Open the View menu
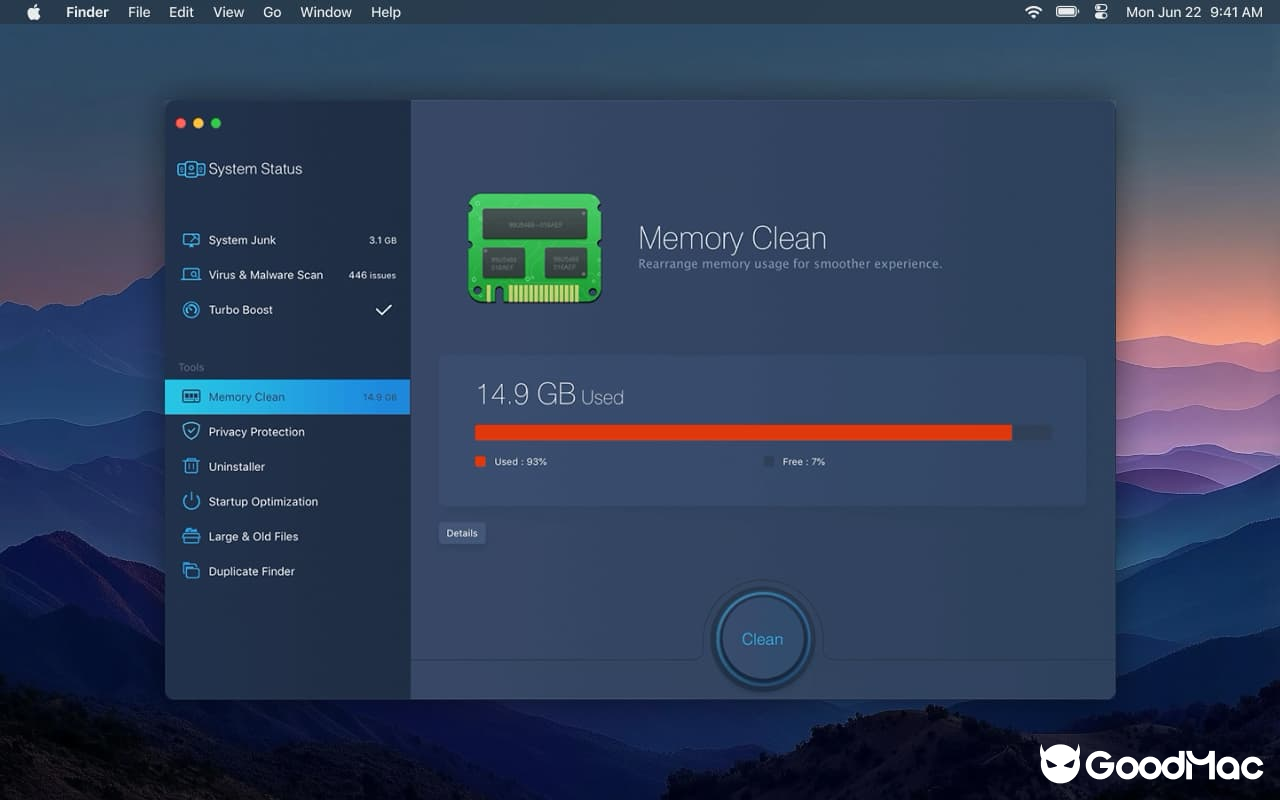This screenshot has width=1280, height=800. [228, 12]
